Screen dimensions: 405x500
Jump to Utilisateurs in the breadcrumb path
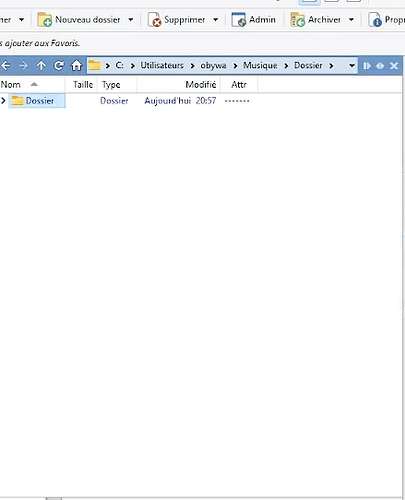coord(162,65)
